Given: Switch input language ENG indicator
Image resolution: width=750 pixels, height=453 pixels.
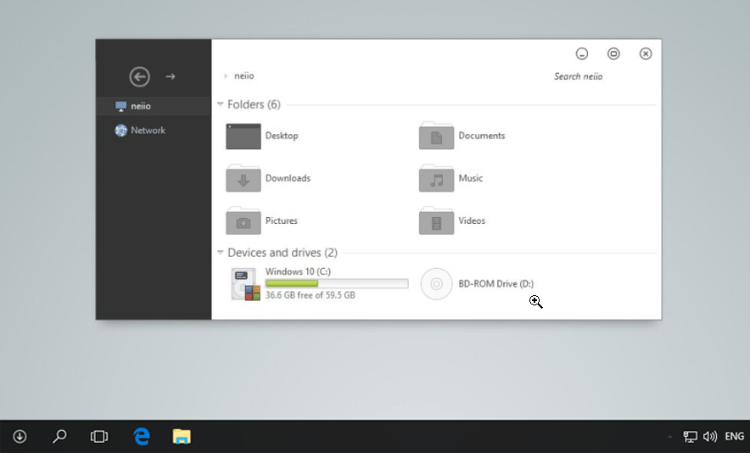Looking at the screenshot, I should click(x=734, y=436).
